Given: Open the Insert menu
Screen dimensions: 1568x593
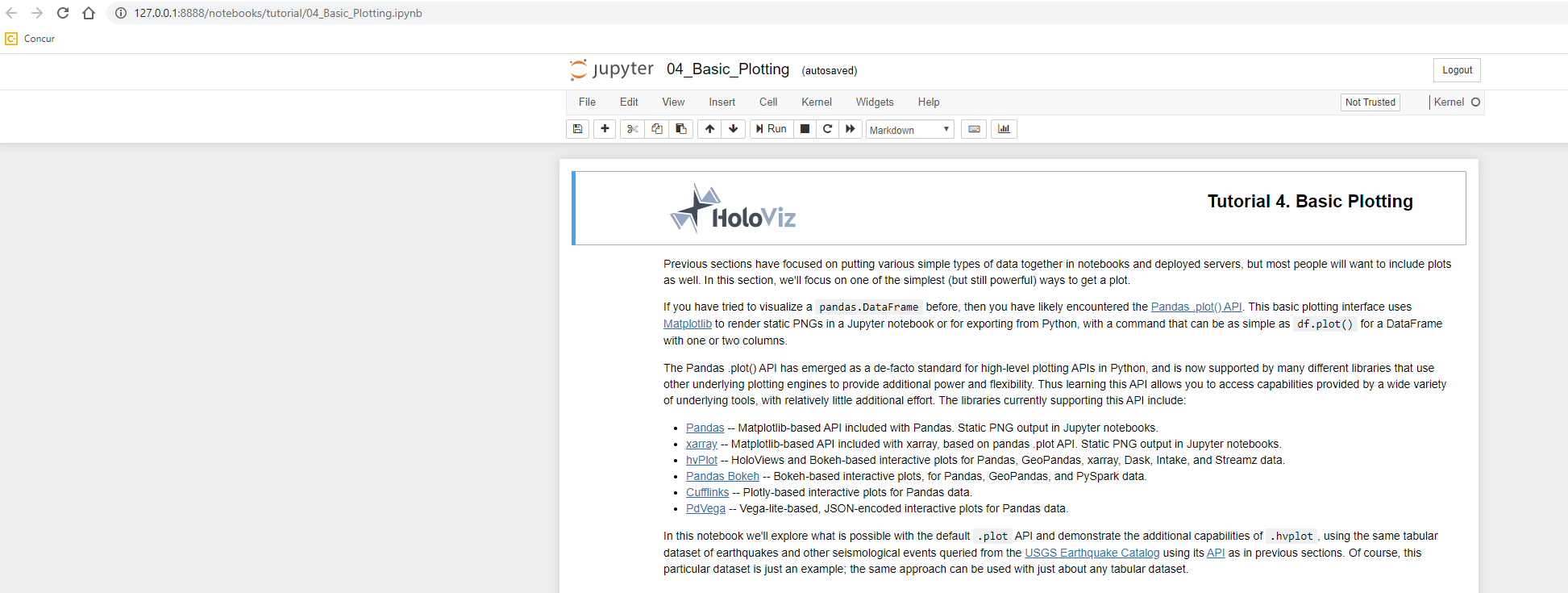Looking at the screenshot, I should point(722,102).
